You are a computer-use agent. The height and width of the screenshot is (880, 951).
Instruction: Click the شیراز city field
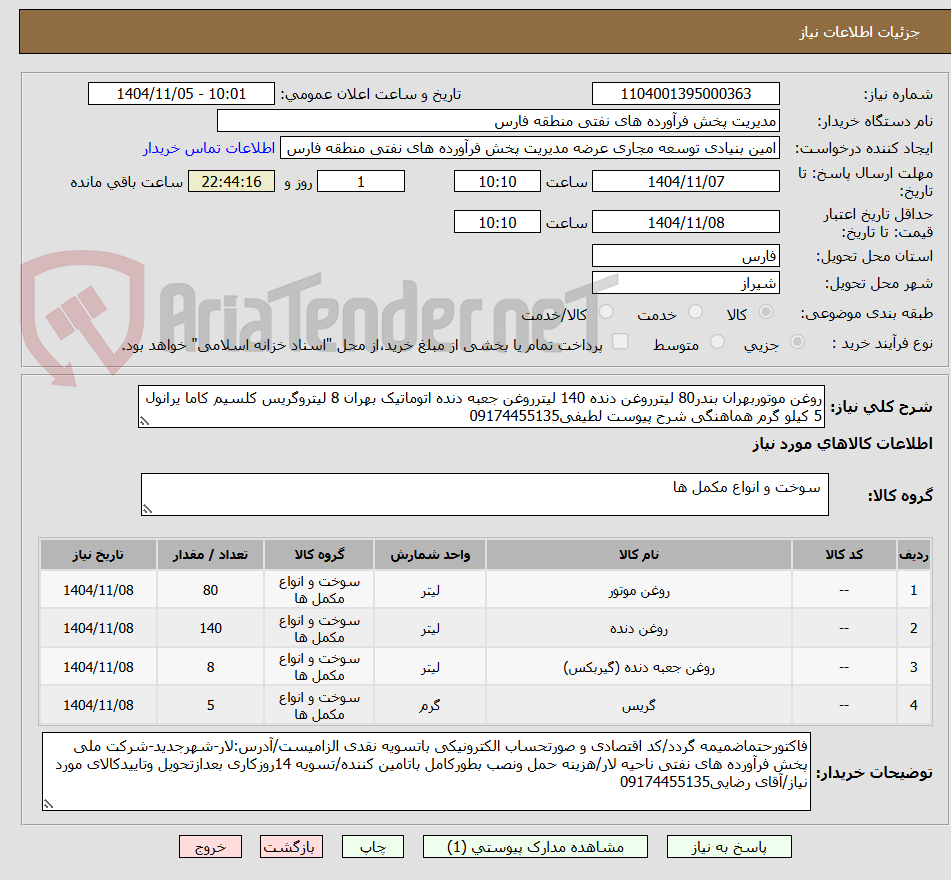[686, 282]
